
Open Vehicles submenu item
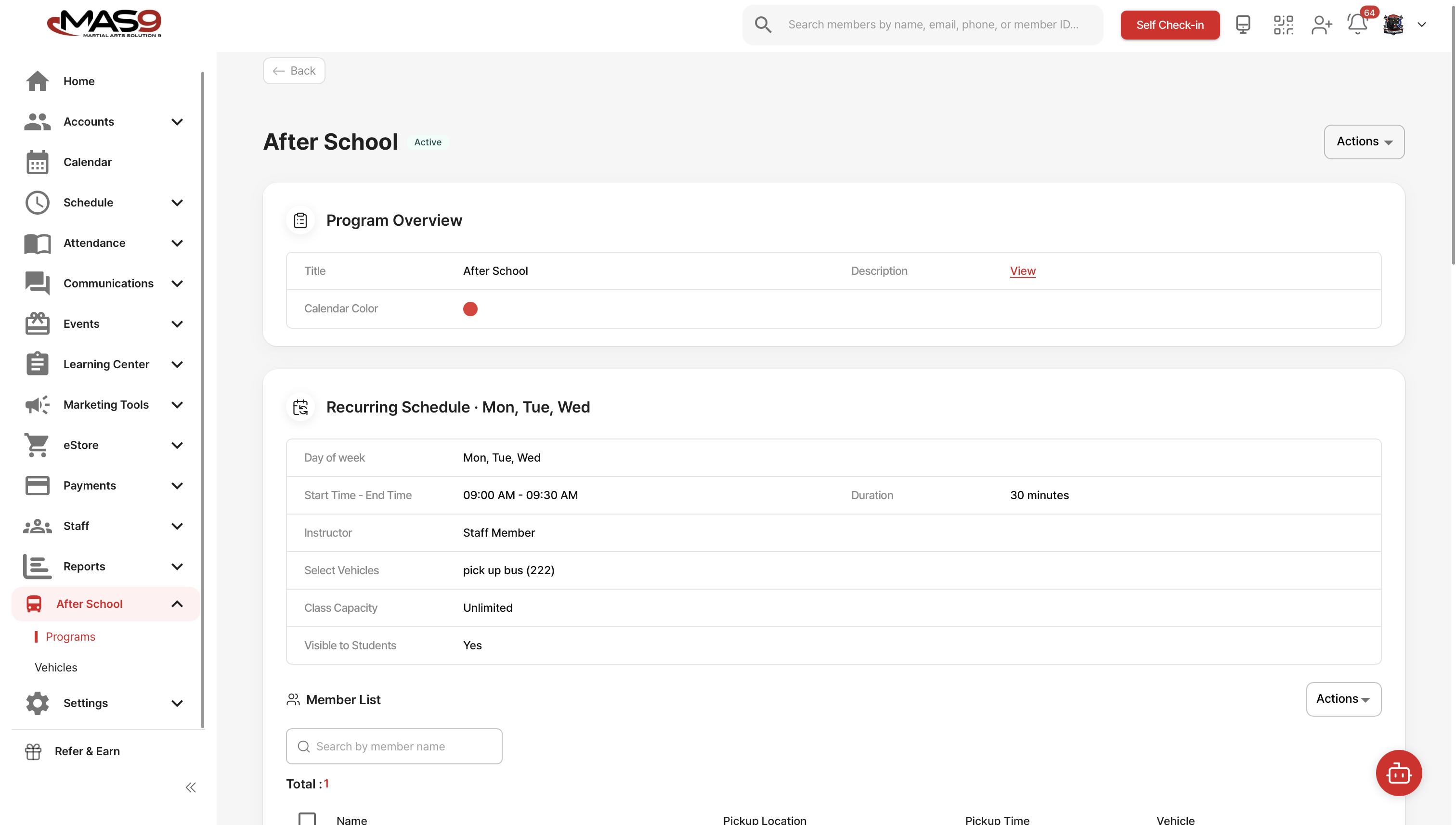coord(55,668)
